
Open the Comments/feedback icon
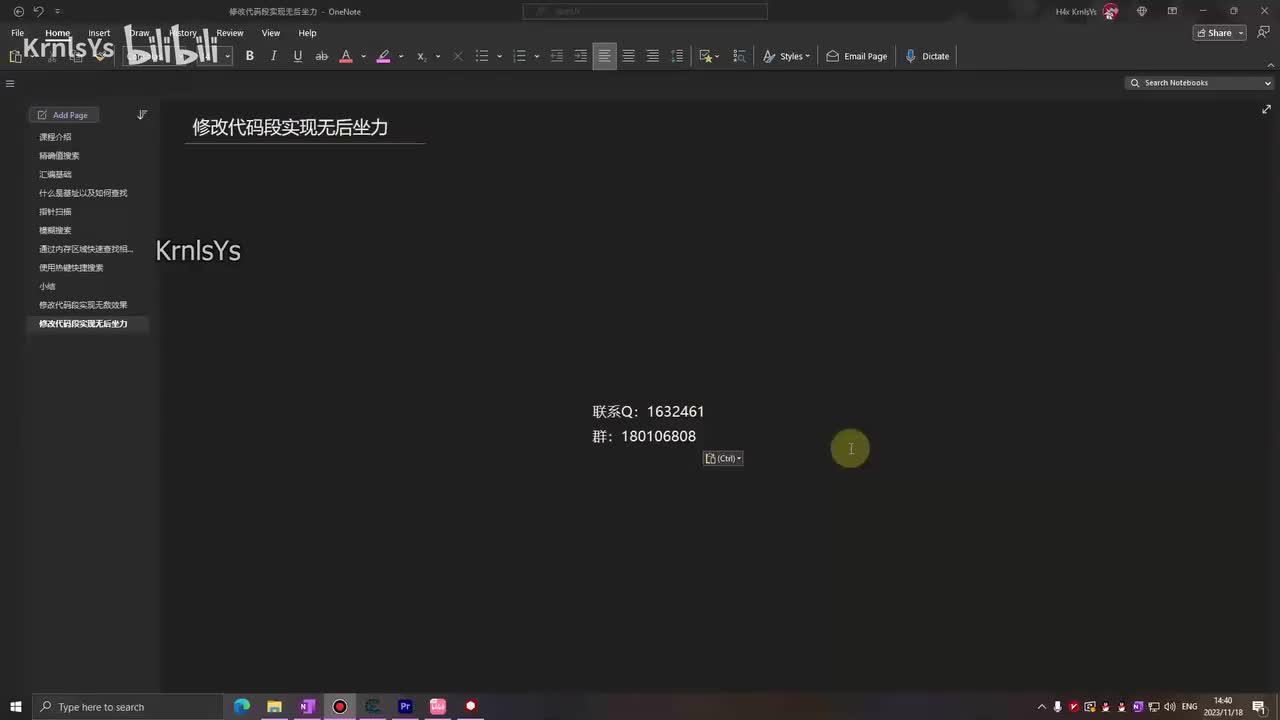click(1263, 33)
